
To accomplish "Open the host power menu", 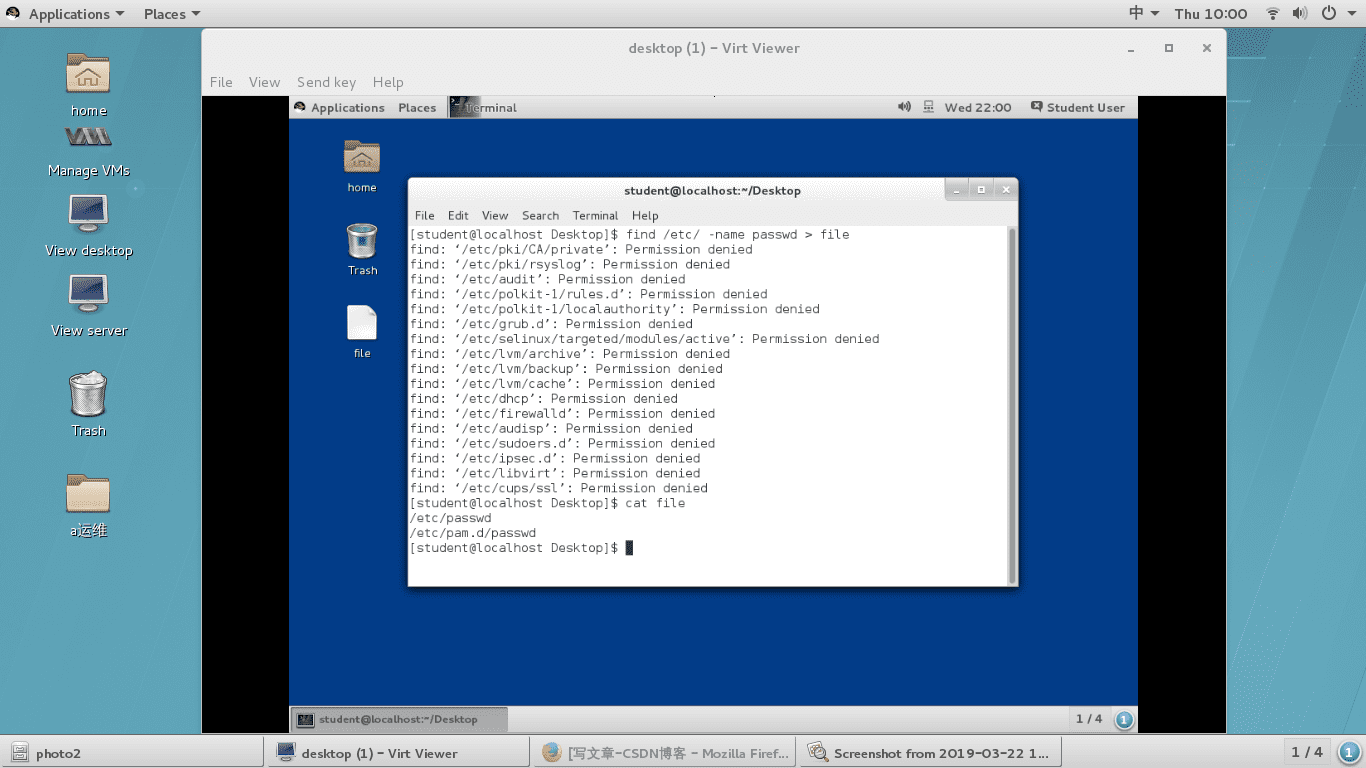I will coord(1331,13).
